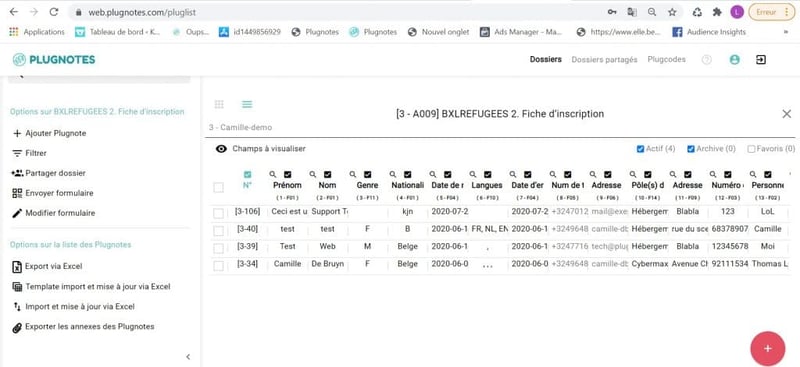Click the red floating add button
Image resolution: width=800 pixels, height=367 pixels.
point(767,349)
